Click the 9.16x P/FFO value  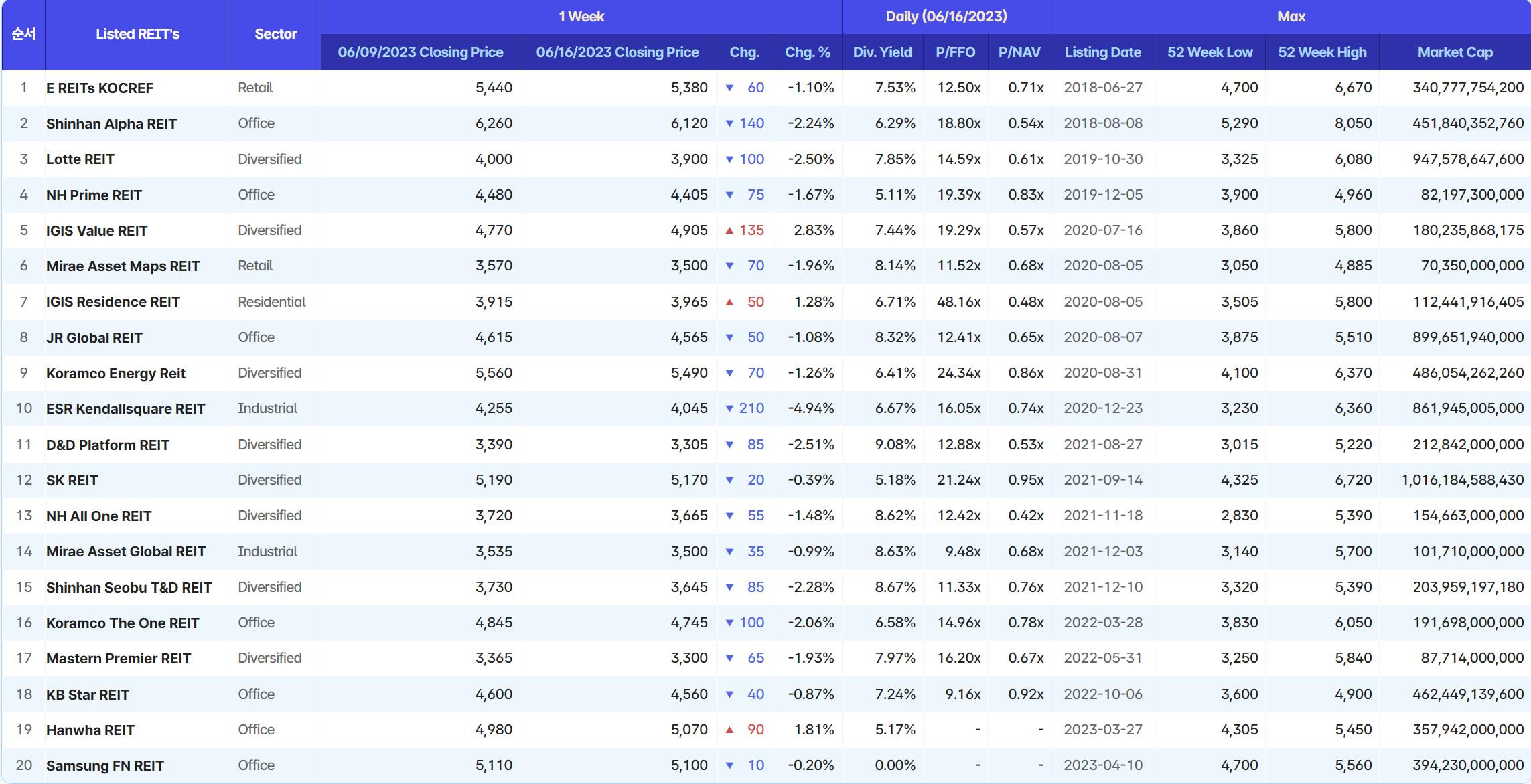click(963, 694)
